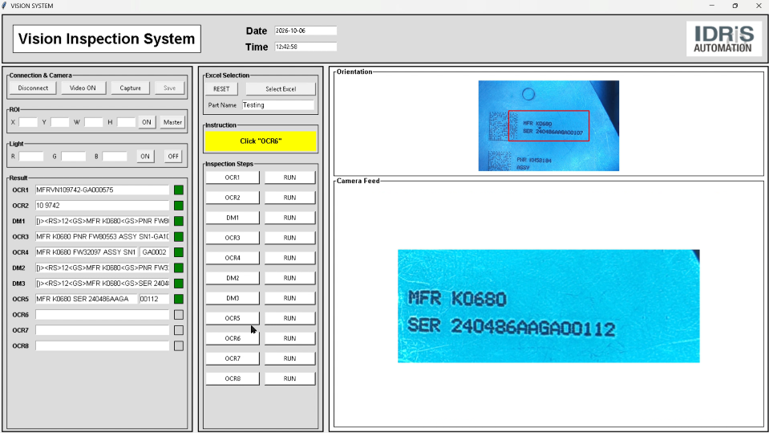Click the empty OCR6 result field
The height and width of the screenshot is (433, 769).
click(102, 315)
